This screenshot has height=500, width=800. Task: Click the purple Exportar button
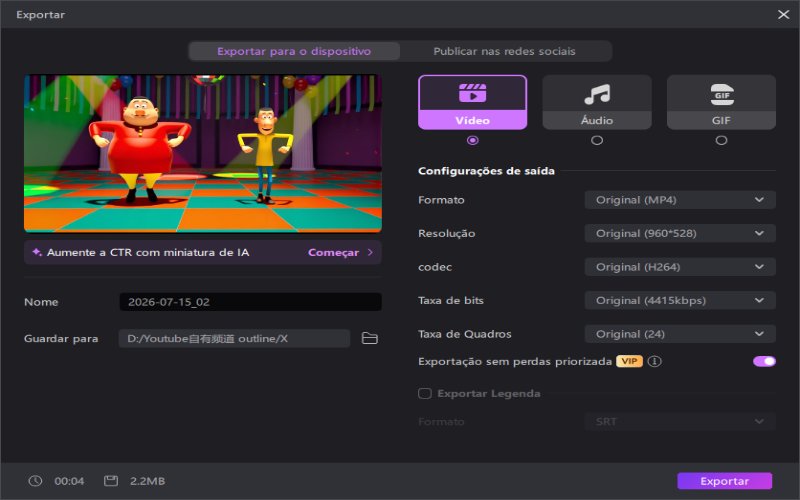pyautogui.click(x=724, y=481)
